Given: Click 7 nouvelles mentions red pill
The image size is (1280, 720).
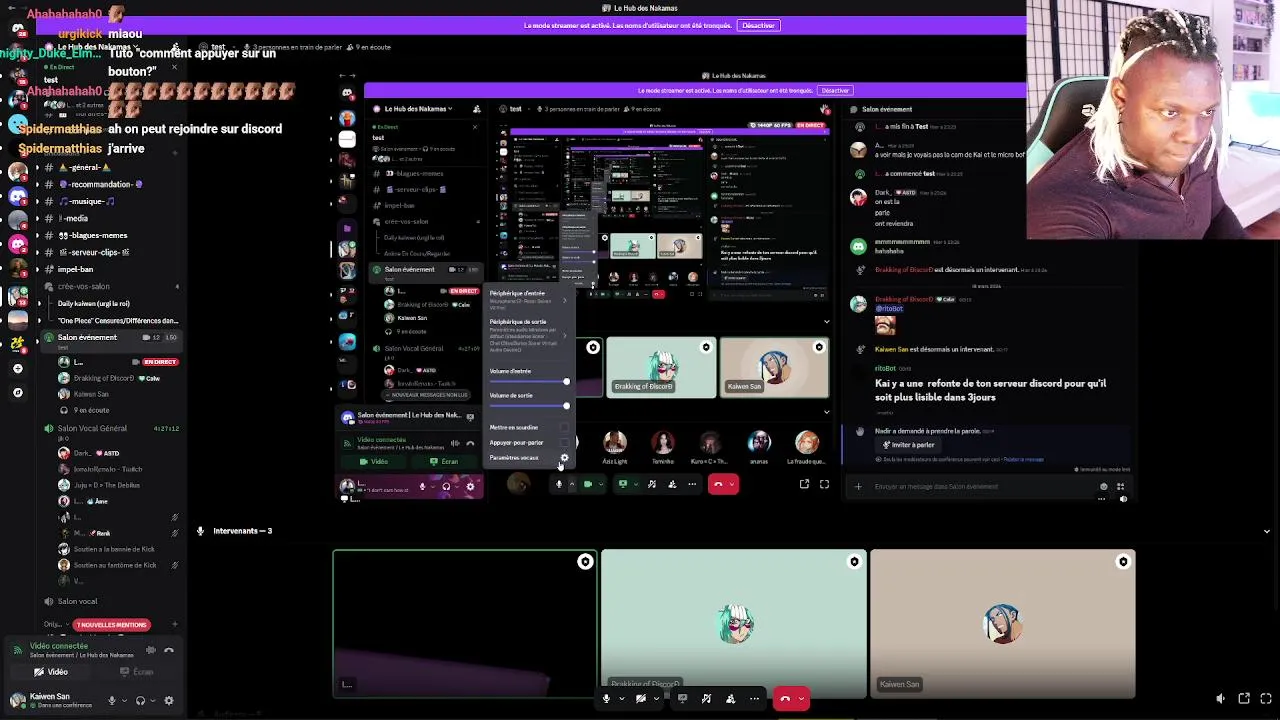Looking at the screenshot, I should (x=112, y=625).
